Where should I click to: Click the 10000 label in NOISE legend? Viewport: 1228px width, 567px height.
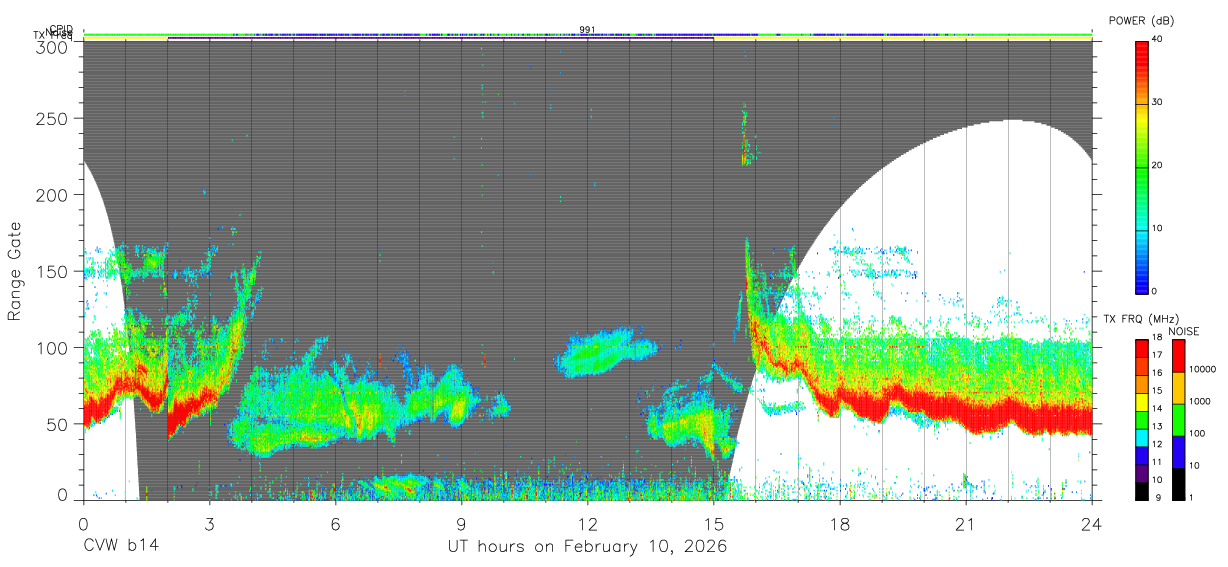[1202, 368]
